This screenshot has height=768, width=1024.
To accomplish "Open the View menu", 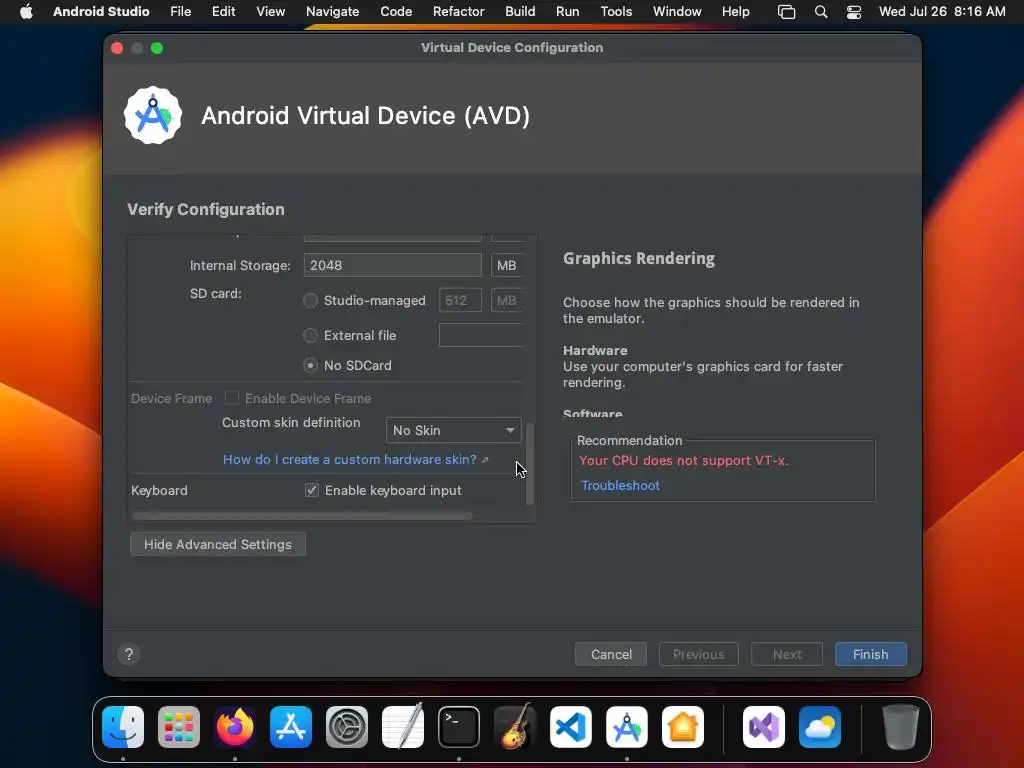I will point(270,11).
